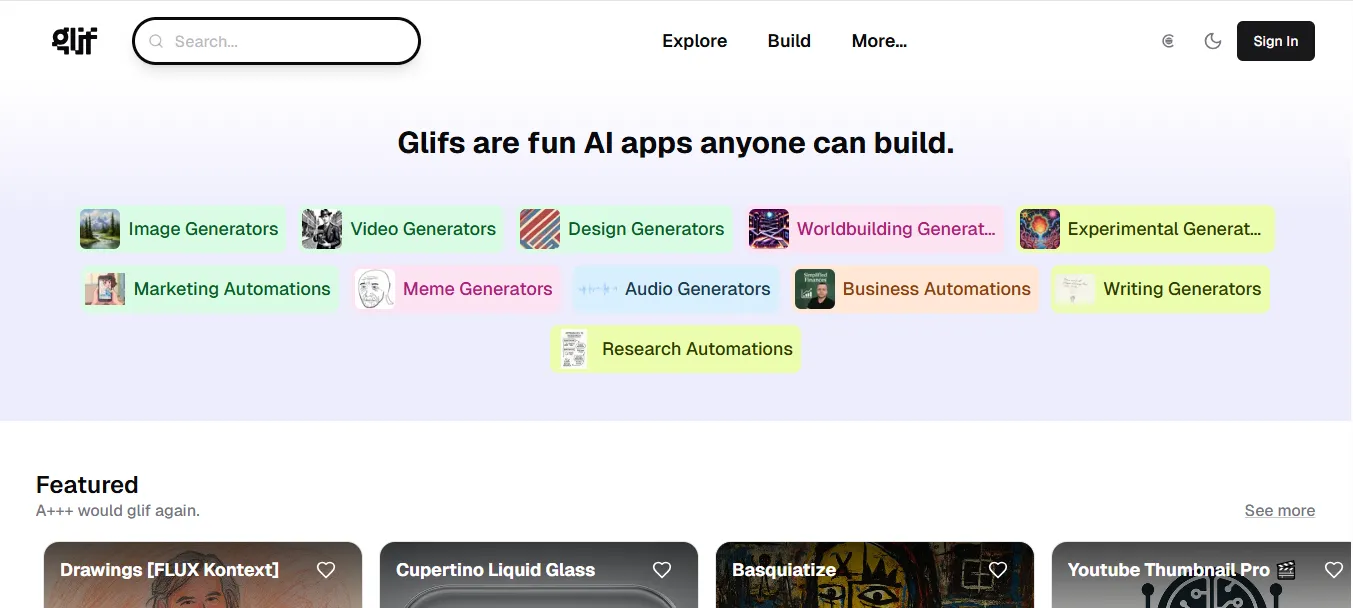Click the Worldbuilding Generators icon
This screenshot has height=608, width=1353.
pyautogui.click(x=769, y=229)
